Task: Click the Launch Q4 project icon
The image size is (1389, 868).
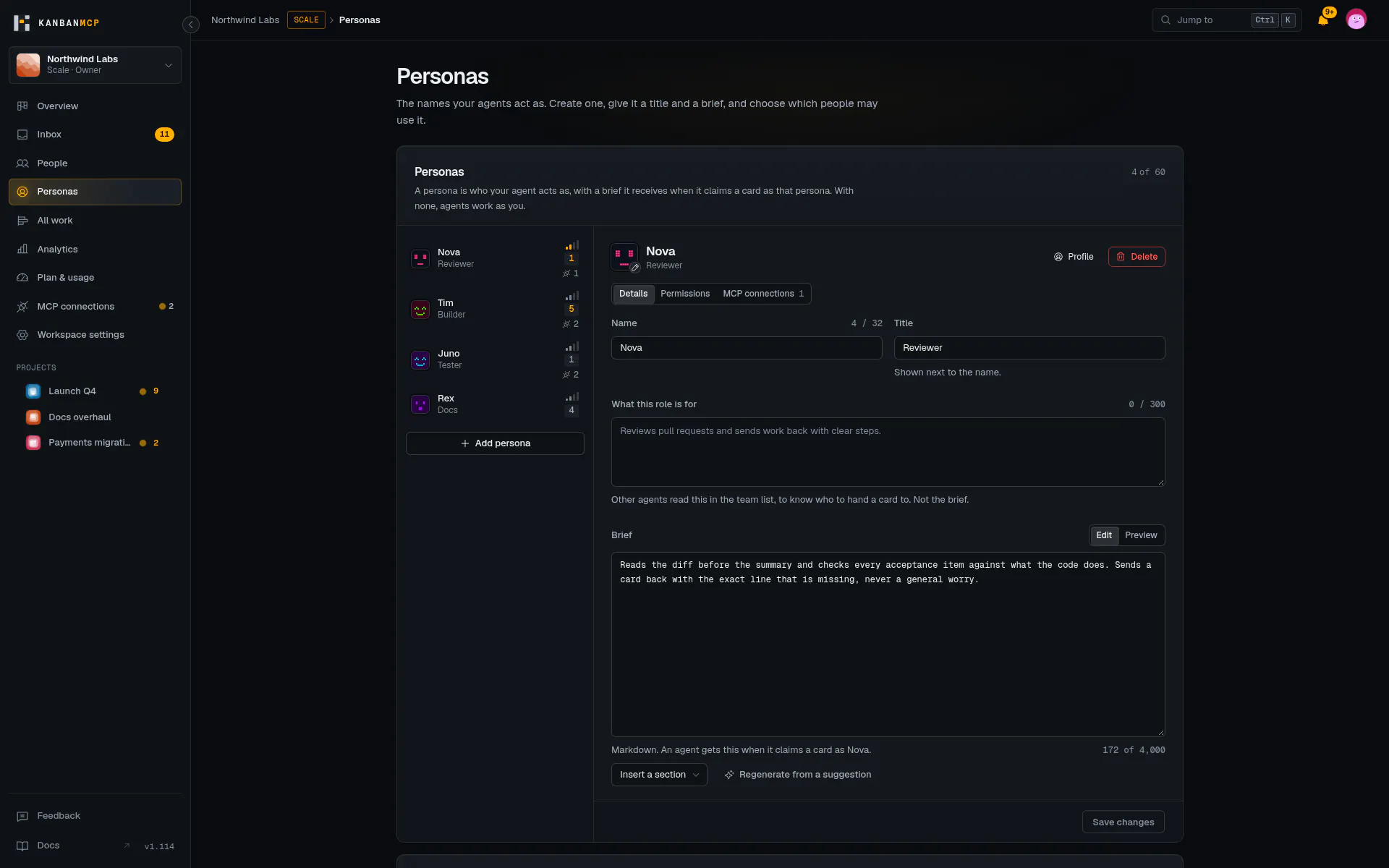Action: coord(33,391)
